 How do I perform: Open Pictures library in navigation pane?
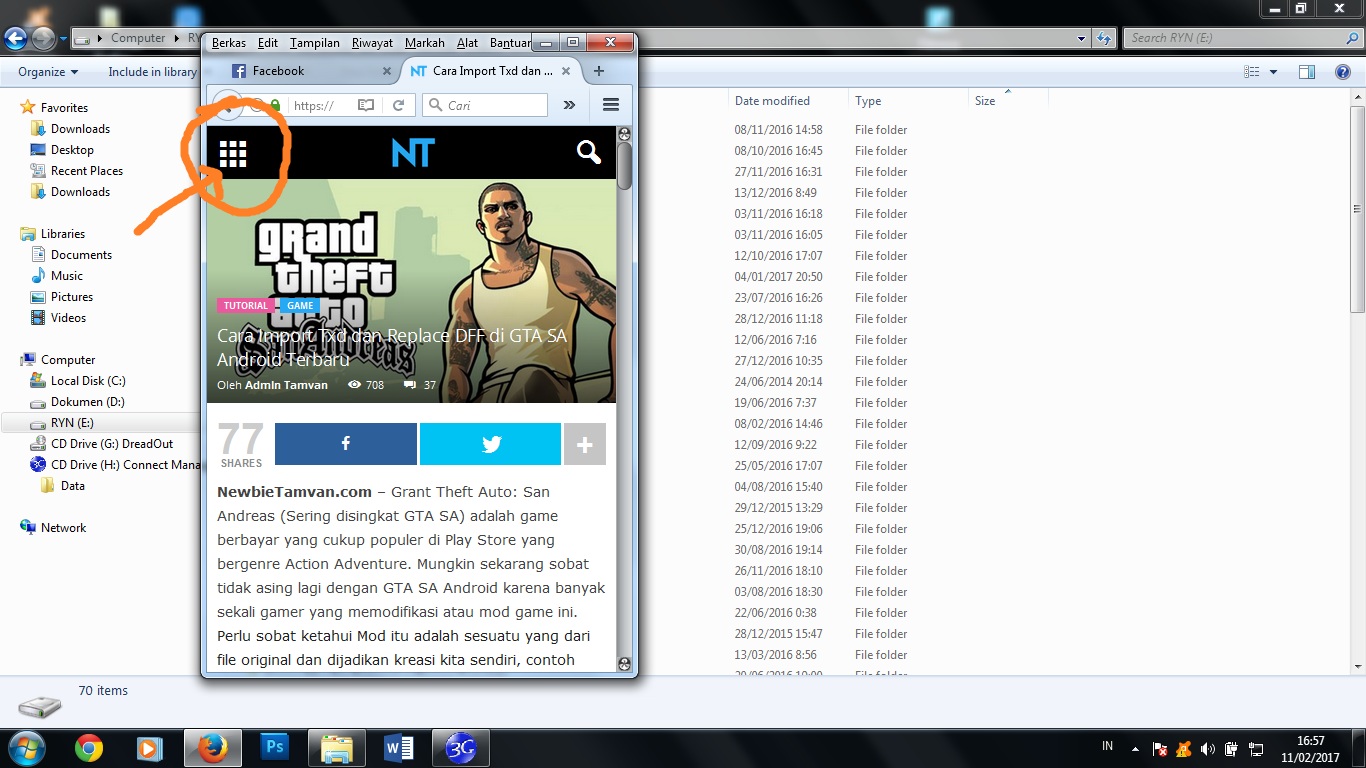[x=72, y=297]
